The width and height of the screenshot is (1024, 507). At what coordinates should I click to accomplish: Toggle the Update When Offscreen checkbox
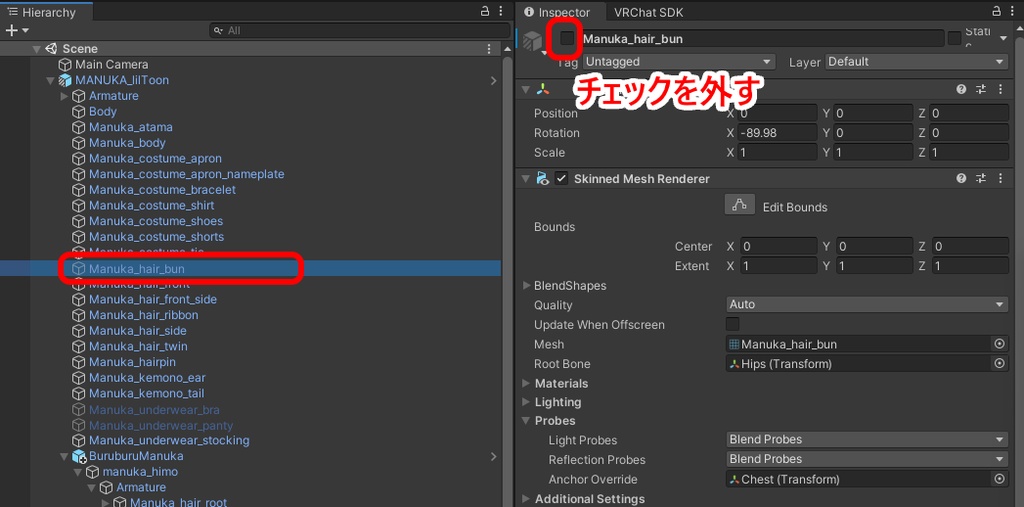tap(733, 325)
